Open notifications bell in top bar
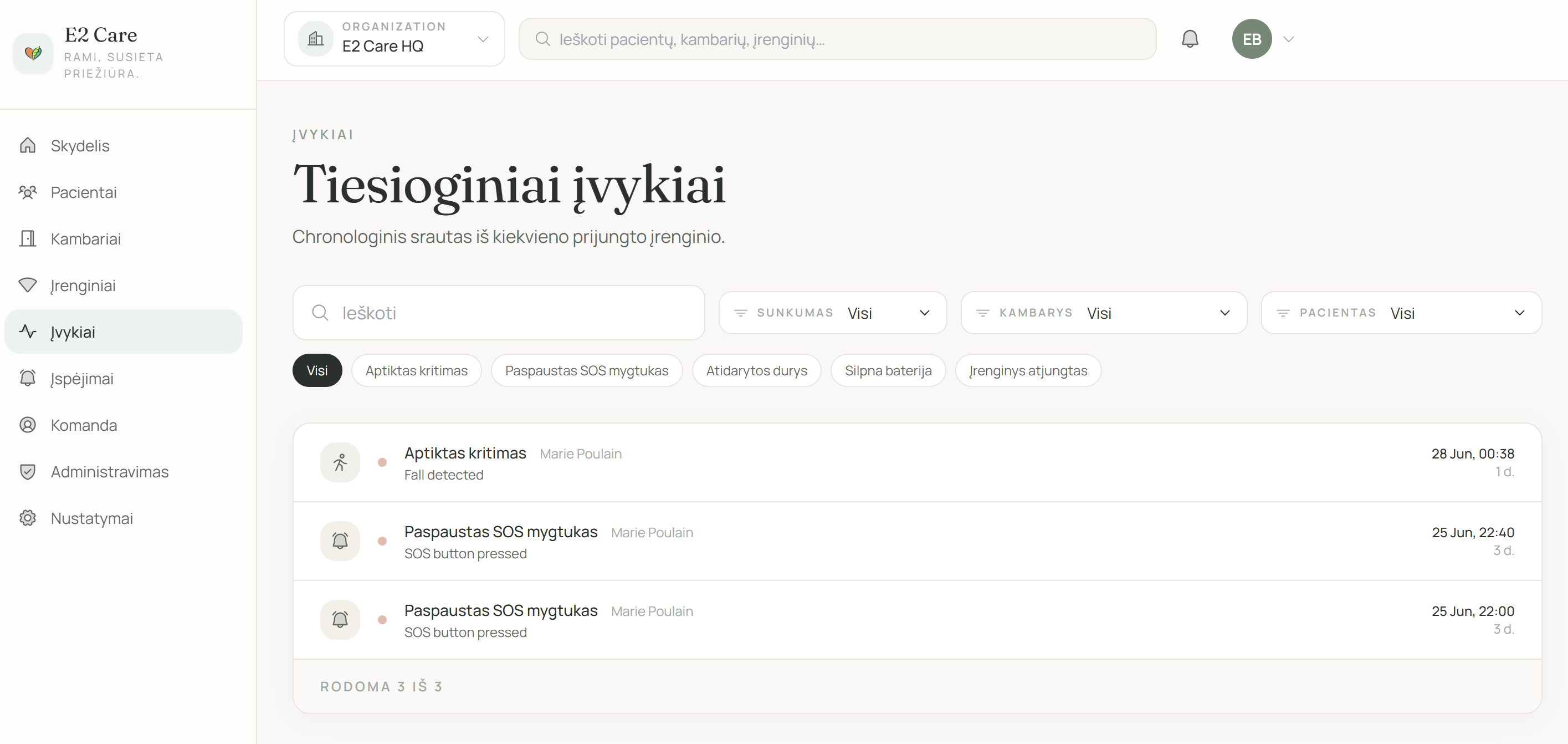This screenshot has width=1568, height=744. coord(1190,39)
